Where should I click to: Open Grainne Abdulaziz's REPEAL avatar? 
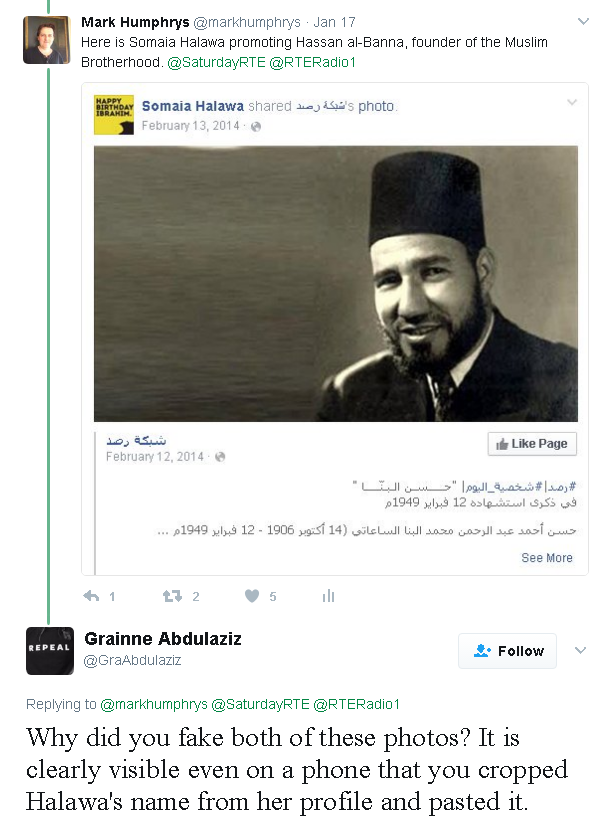pyautogui.click(x=50, y=651)
